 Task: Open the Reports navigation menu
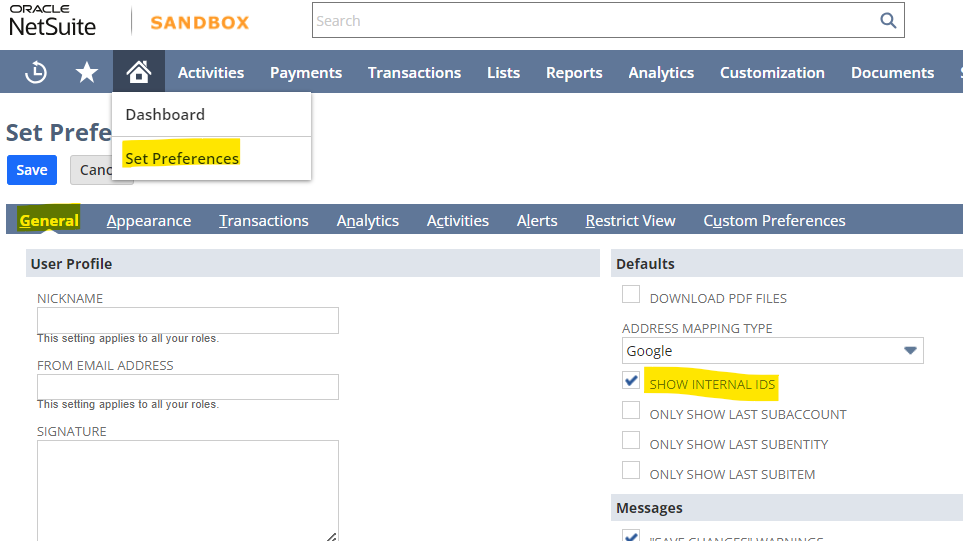574,72
